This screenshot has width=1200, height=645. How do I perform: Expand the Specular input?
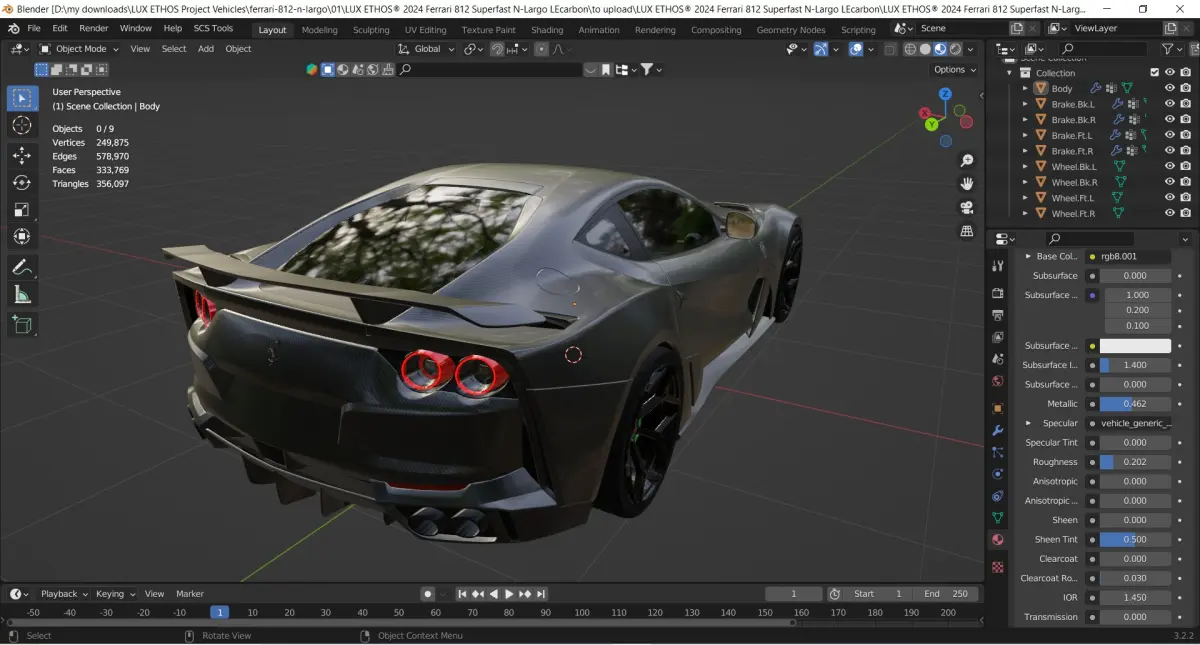[1028, 423]
